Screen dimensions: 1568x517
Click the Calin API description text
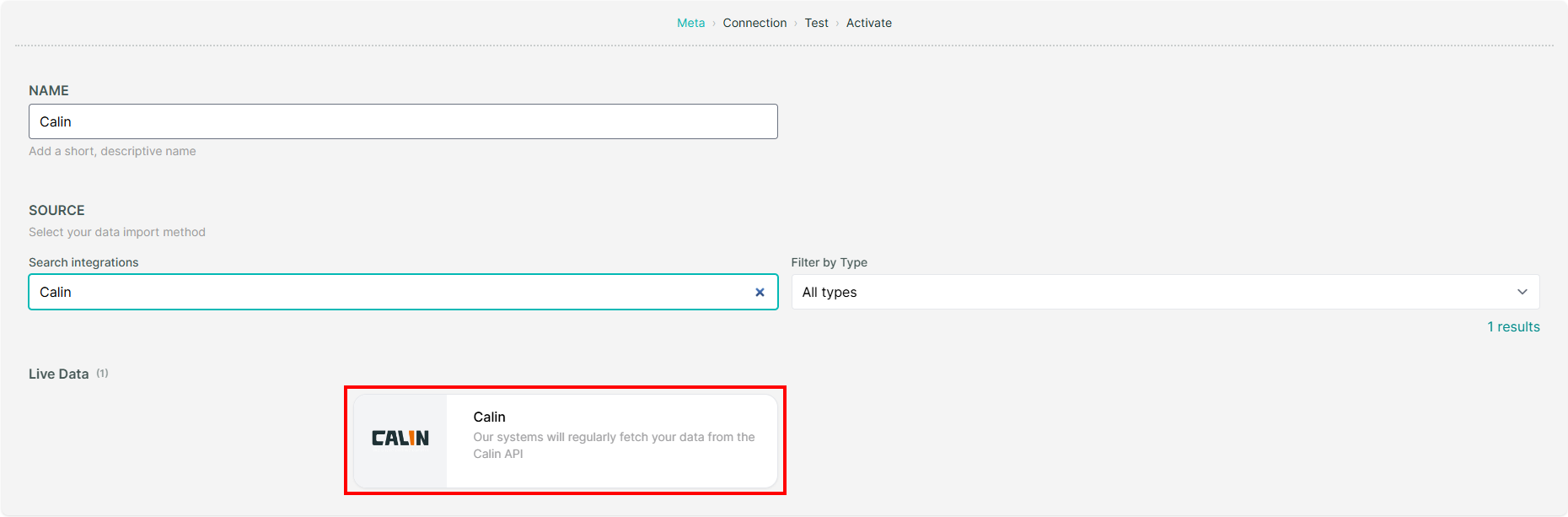tap(614, 445)
